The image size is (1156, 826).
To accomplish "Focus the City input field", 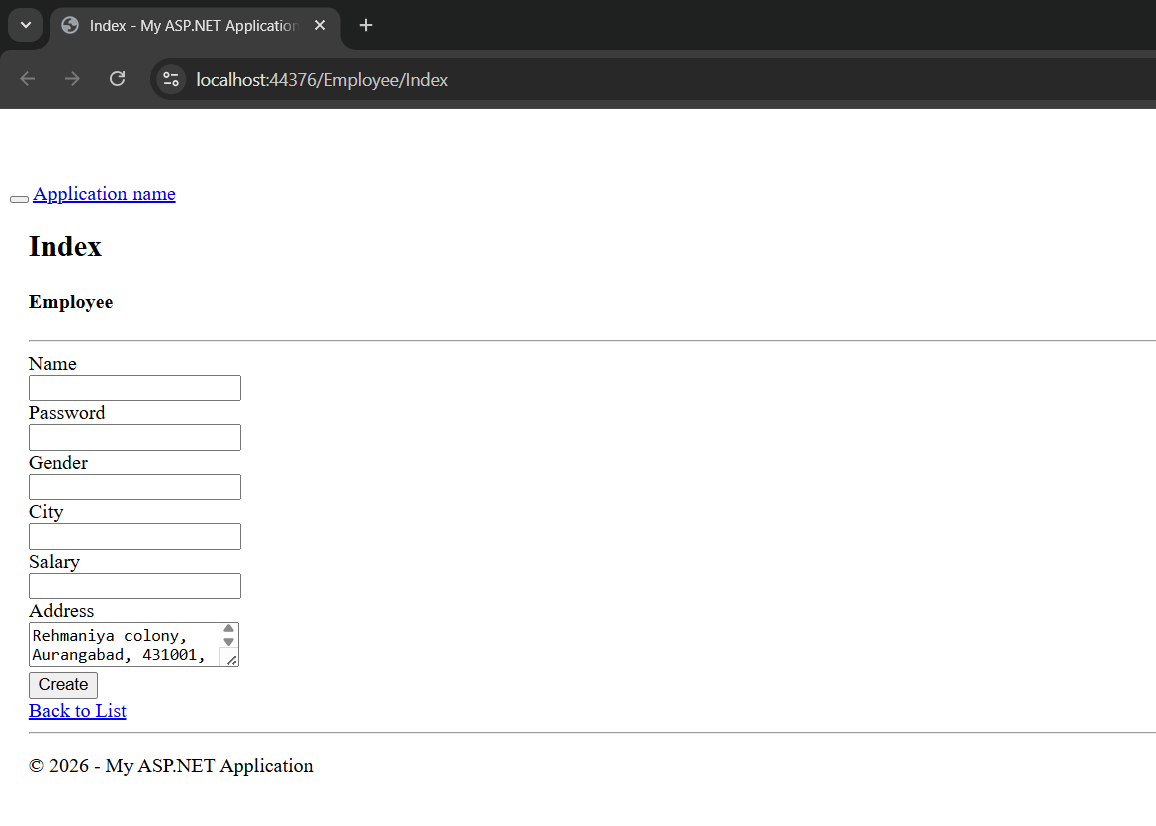I will [x=135, y=536].
